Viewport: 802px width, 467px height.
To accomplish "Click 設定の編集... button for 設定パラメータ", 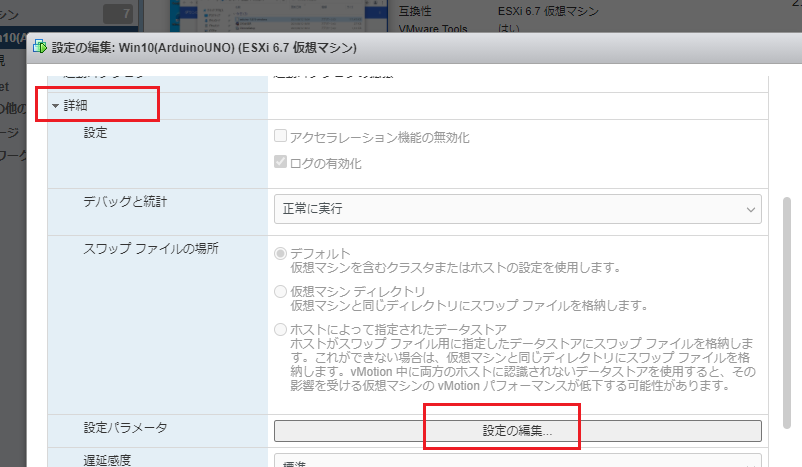I will (517, 431).
